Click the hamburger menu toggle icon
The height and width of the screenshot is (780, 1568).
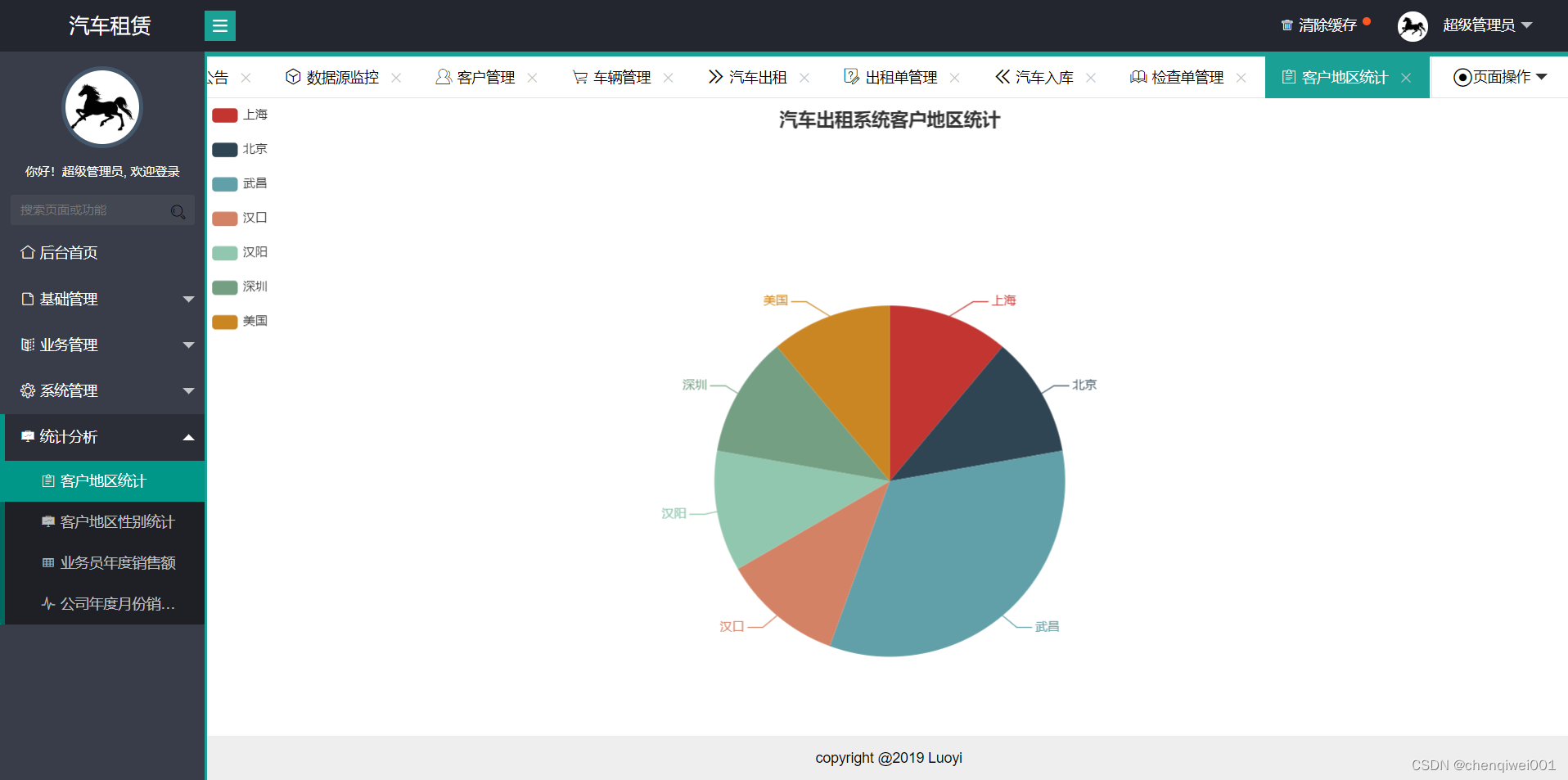coord(219,25)
